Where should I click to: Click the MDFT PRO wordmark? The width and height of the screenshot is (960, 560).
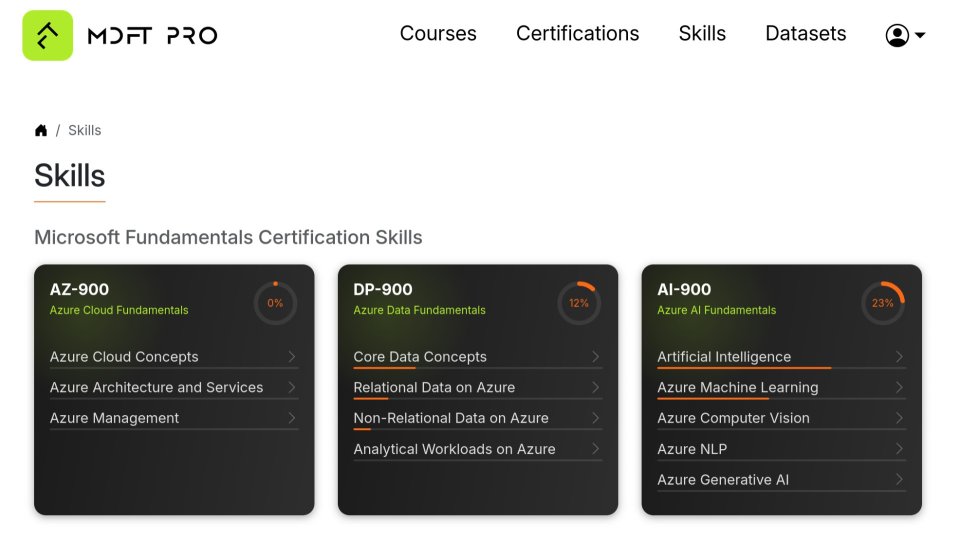[x=152, y=35]
